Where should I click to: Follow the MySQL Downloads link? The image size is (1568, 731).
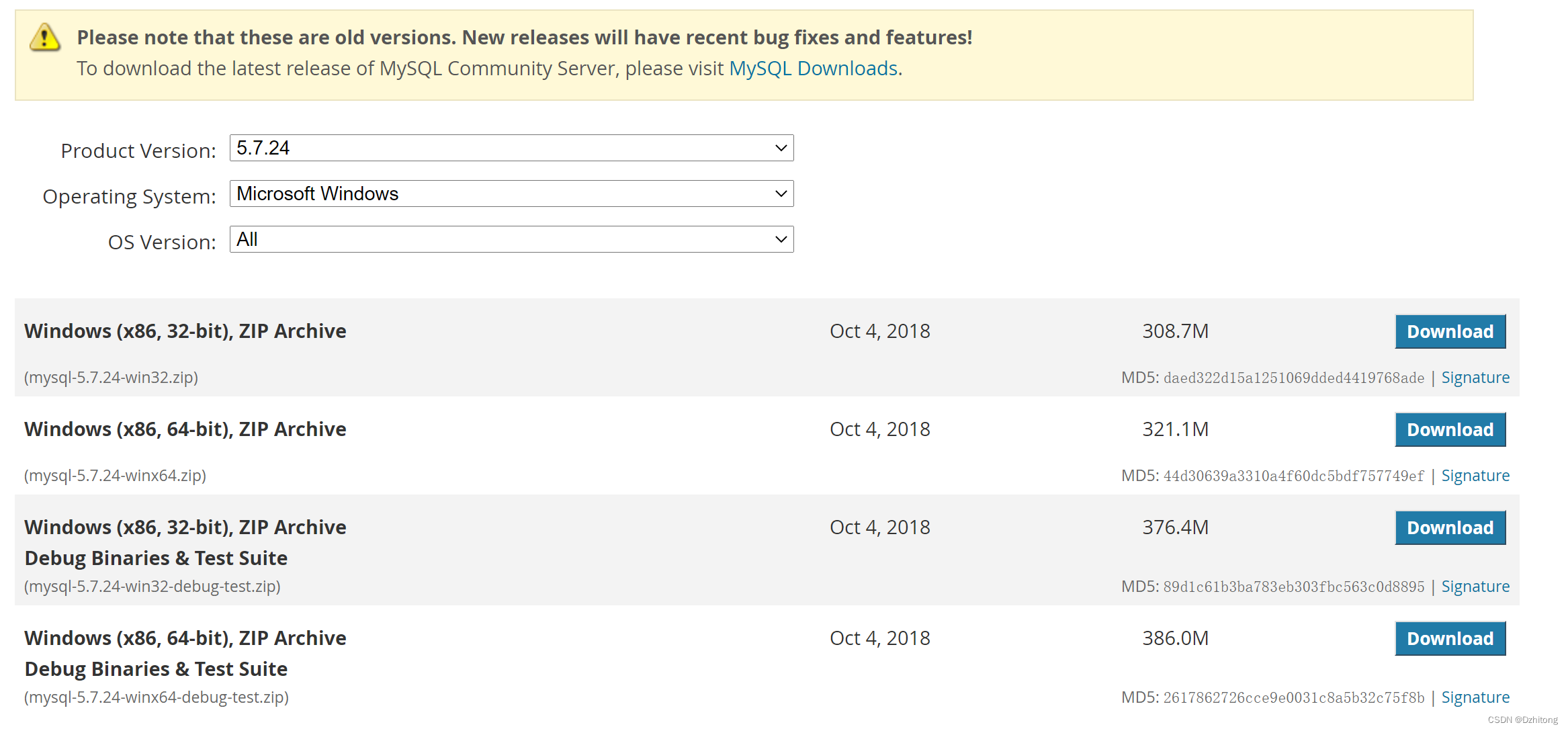(813, 69)
